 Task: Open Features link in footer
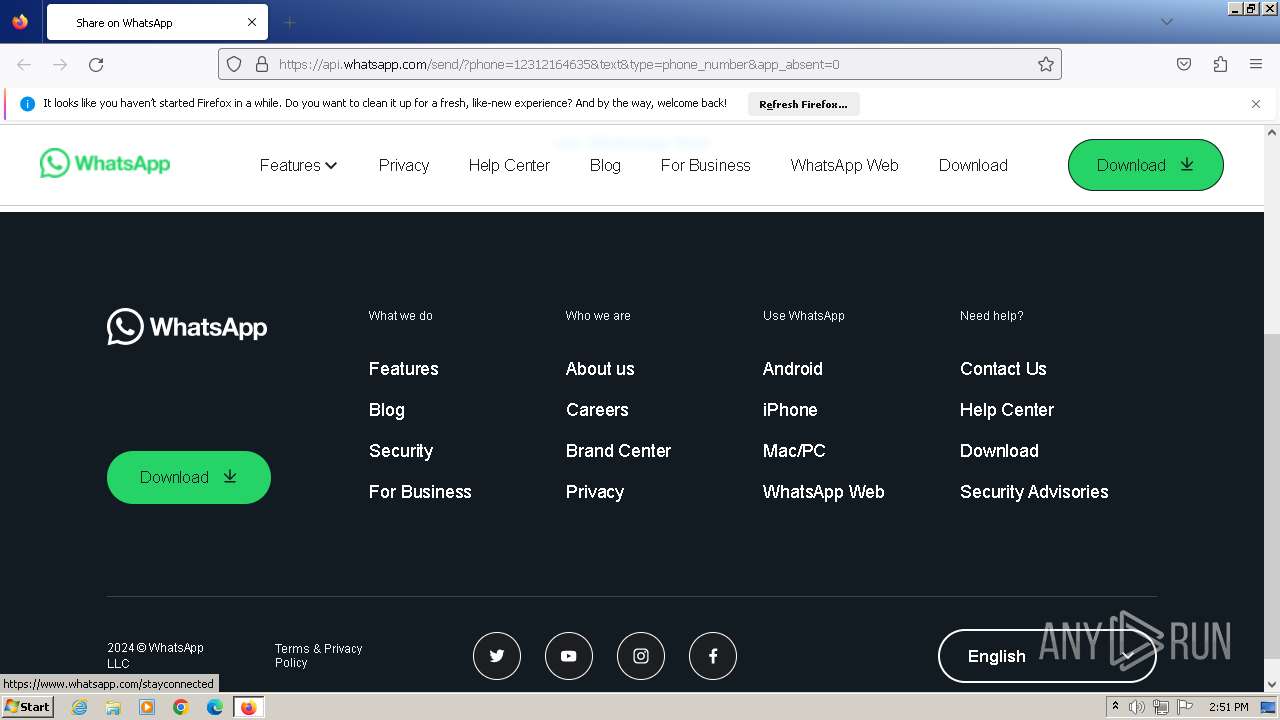click(x=404, y=369)
